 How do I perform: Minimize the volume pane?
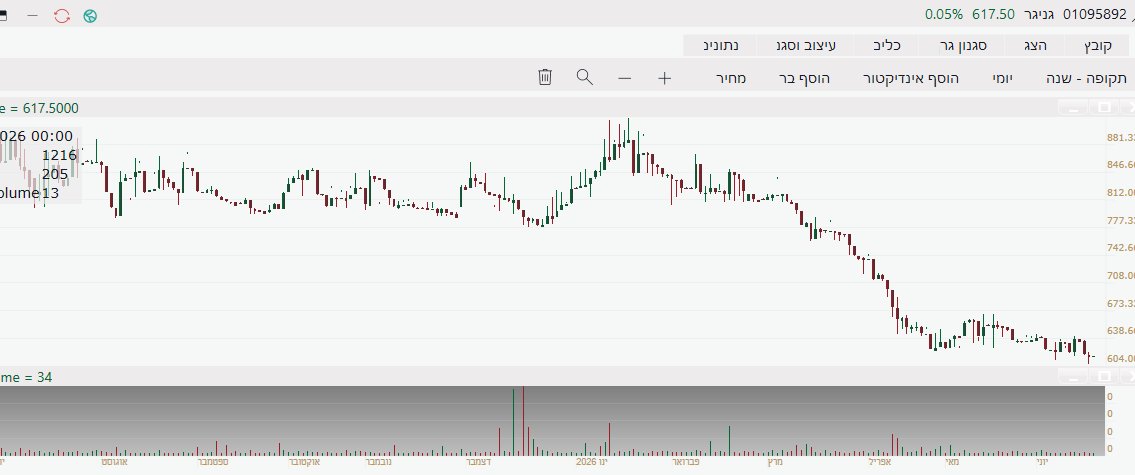[x=1074, y=377]
